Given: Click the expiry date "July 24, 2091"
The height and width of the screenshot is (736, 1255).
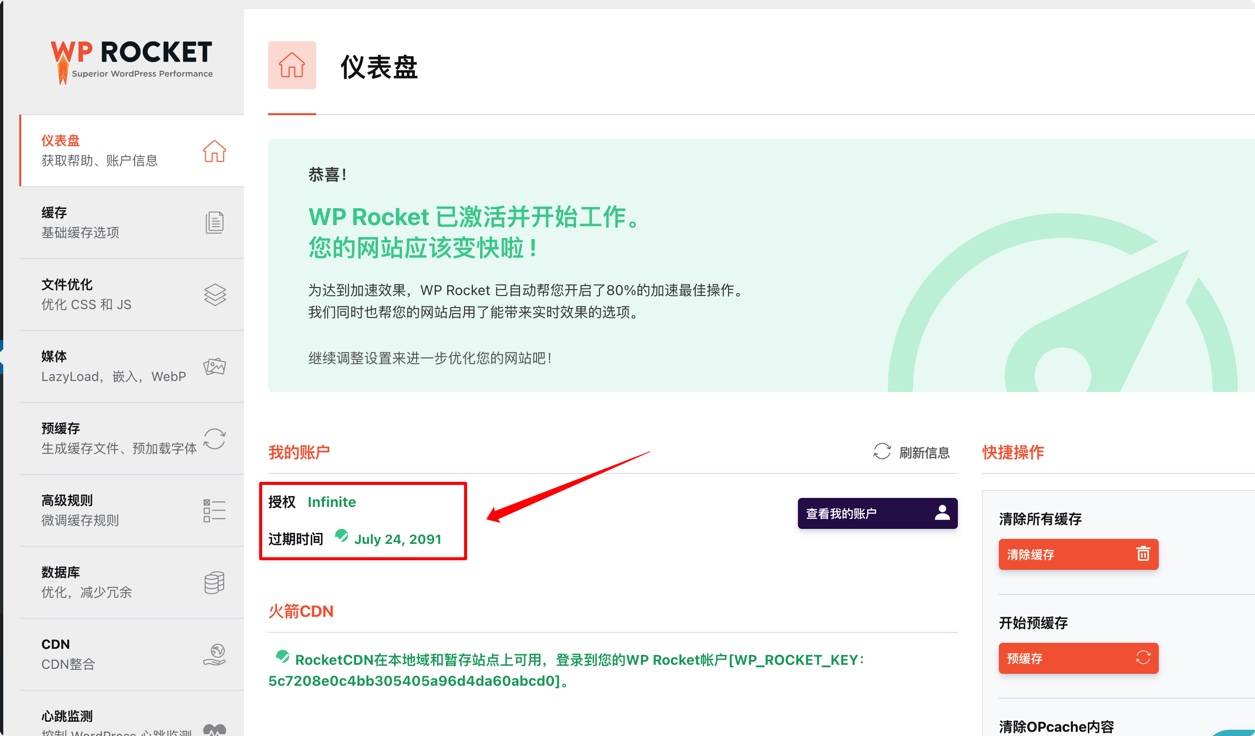Looking at the screenshot, I should point(398,539).
